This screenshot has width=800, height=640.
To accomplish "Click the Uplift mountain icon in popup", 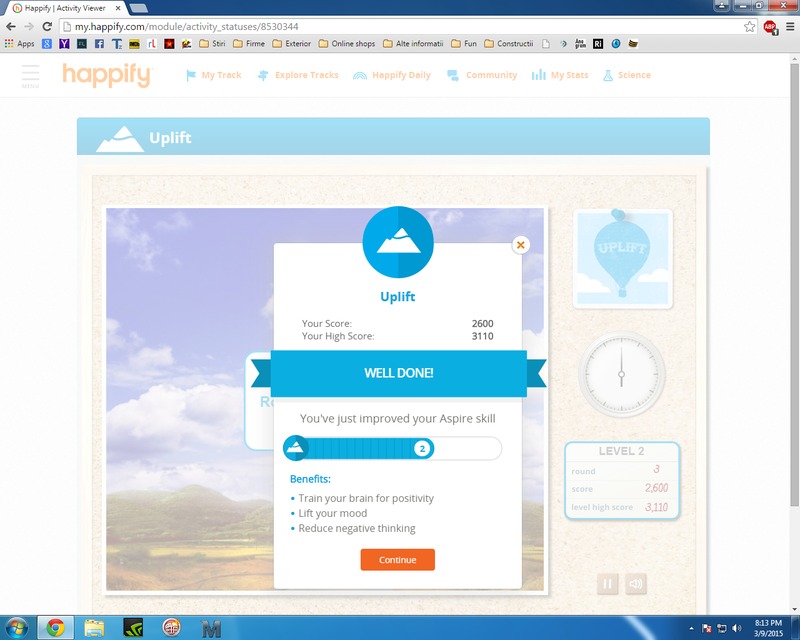I will click(x=398, y=242).
